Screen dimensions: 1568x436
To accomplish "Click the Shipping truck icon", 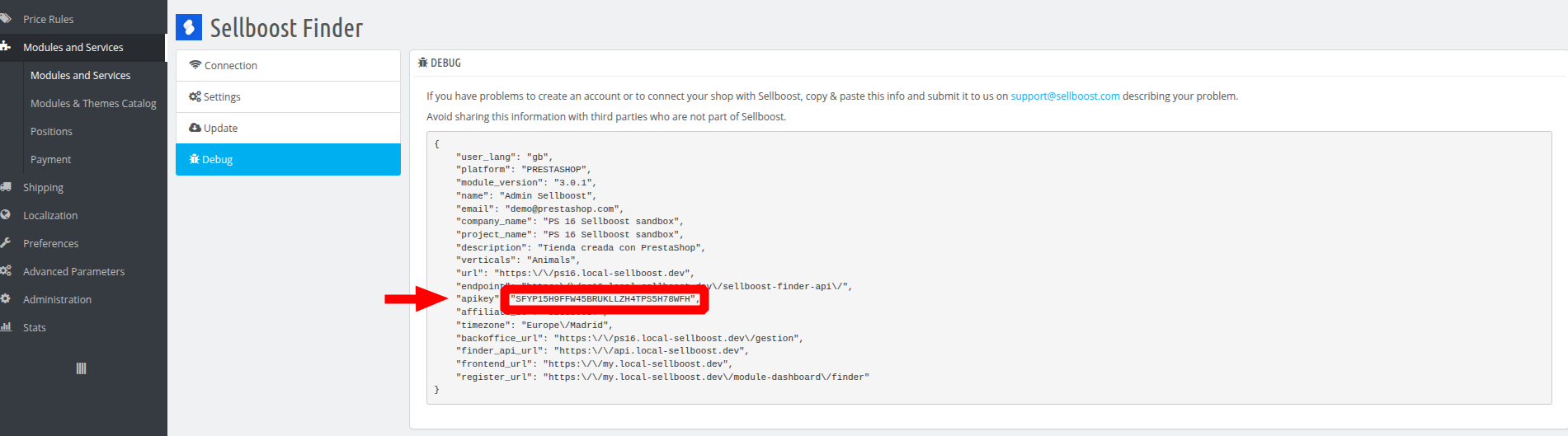I will coord(6,186).
